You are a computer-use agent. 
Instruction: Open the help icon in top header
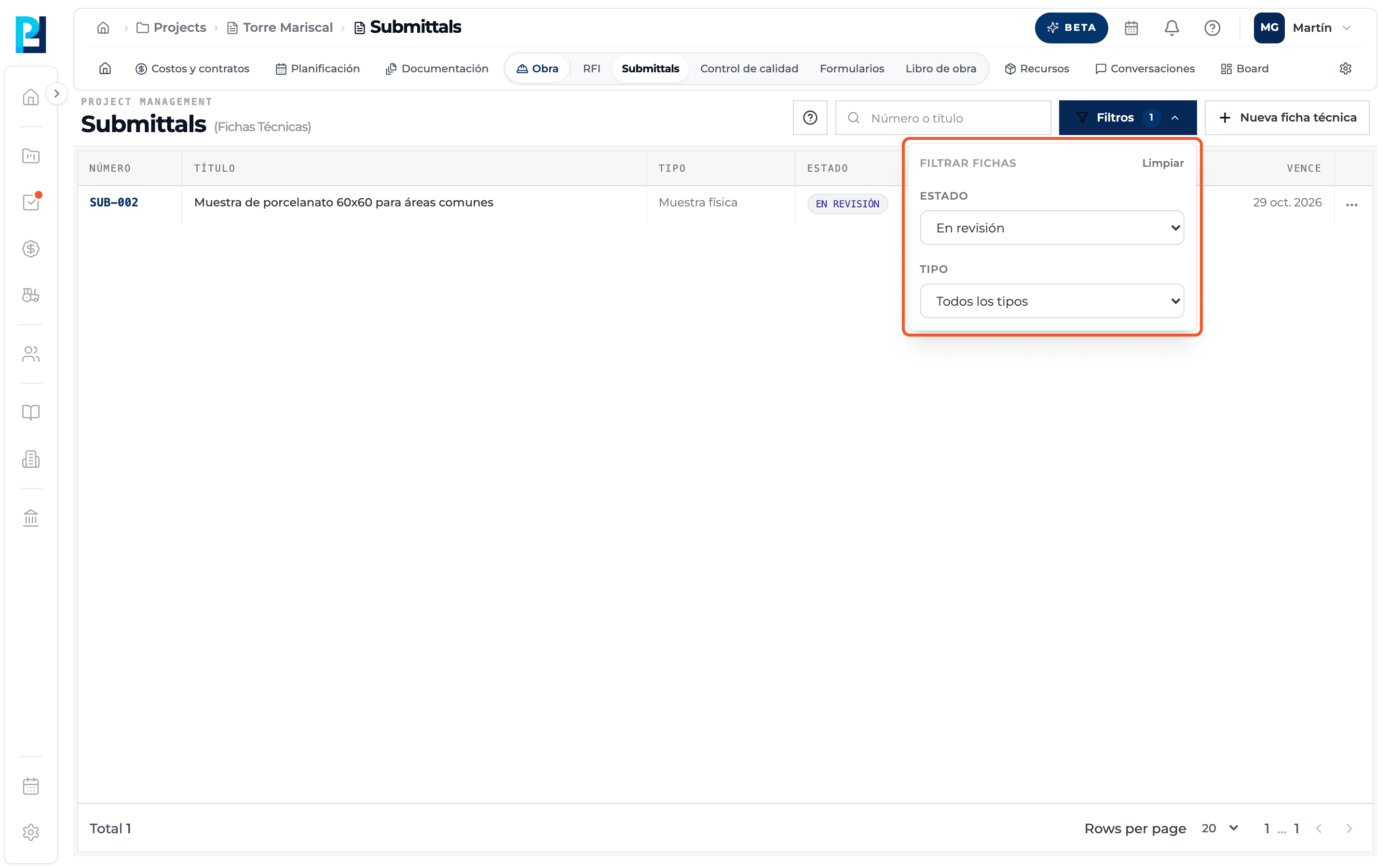(x=1212, y=27)
